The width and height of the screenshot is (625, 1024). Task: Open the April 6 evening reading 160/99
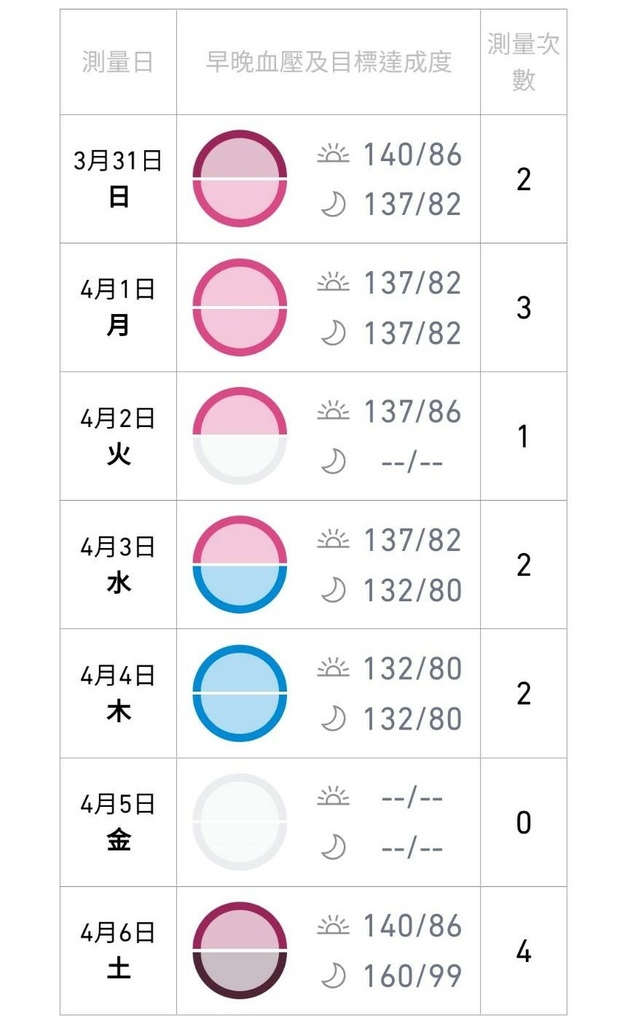click(x=412, y=976)
